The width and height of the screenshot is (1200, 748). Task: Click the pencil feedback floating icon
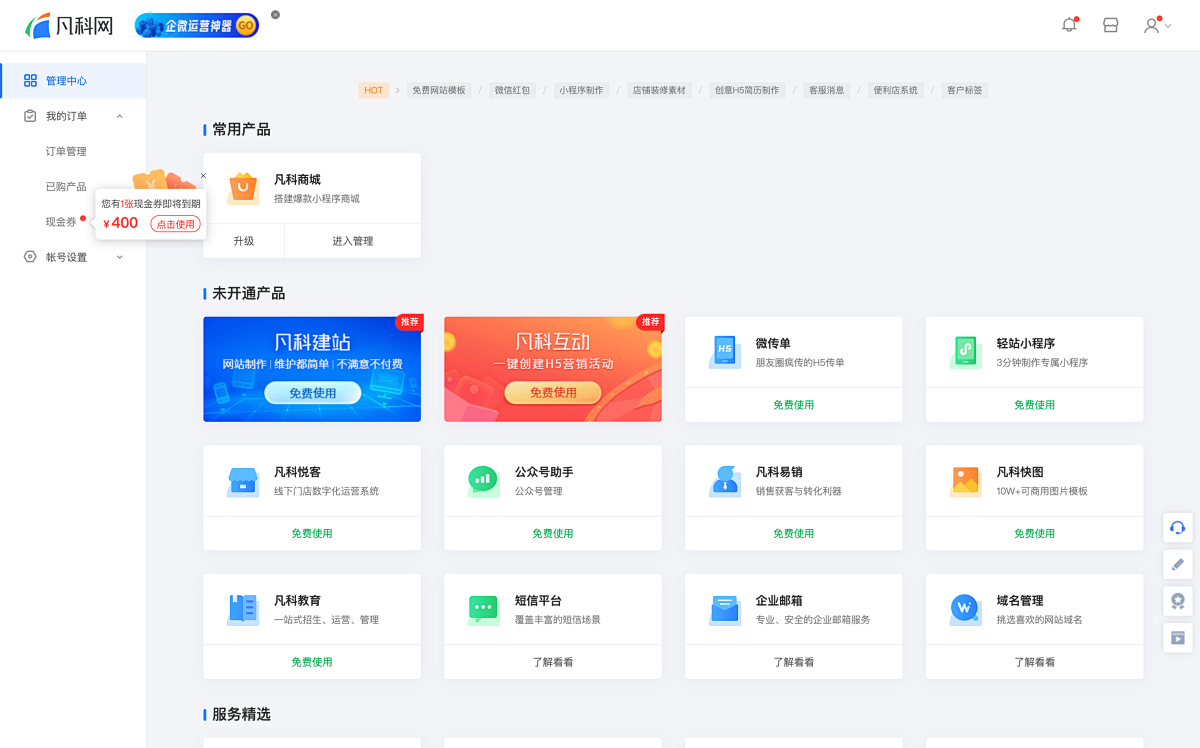click(x=1178, y=564)
